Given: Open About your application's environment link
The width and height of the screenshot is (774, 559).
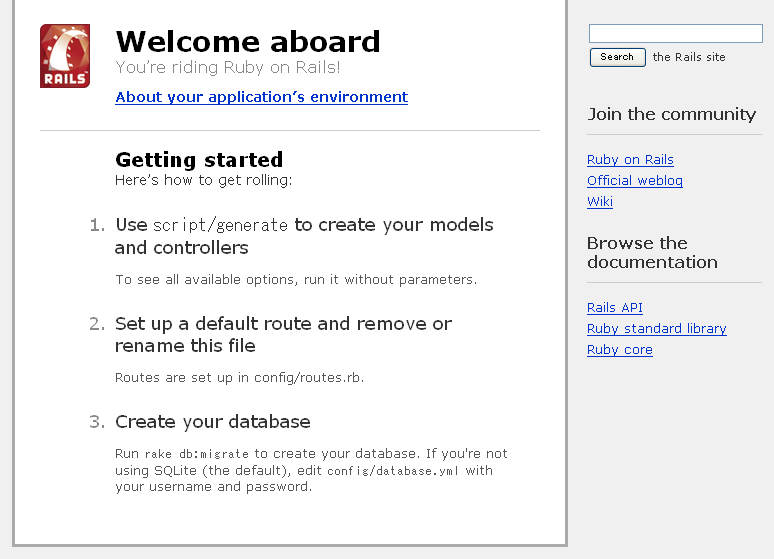Looking at the screenshot, I should [x=262, y=97].
